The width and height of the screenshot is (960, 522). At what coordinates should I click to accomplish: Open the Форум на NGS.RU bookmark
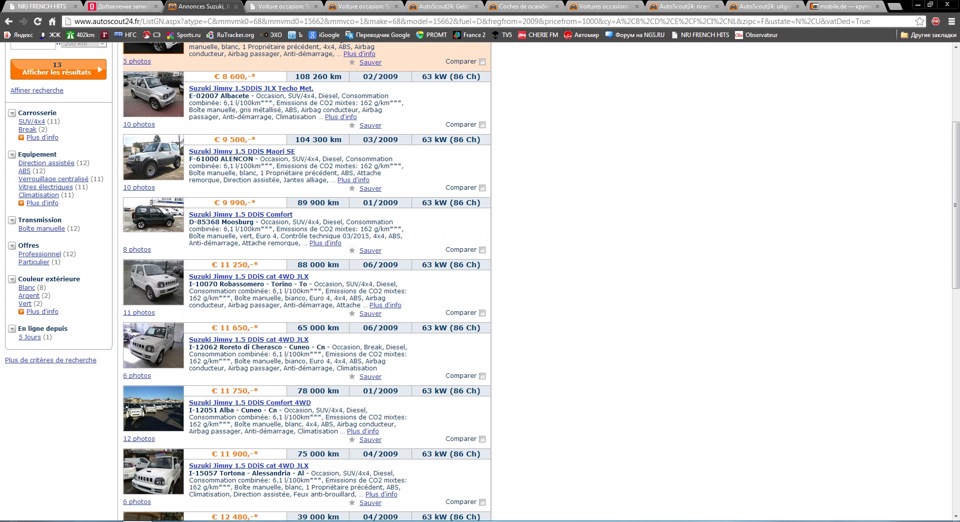(635, 35)
